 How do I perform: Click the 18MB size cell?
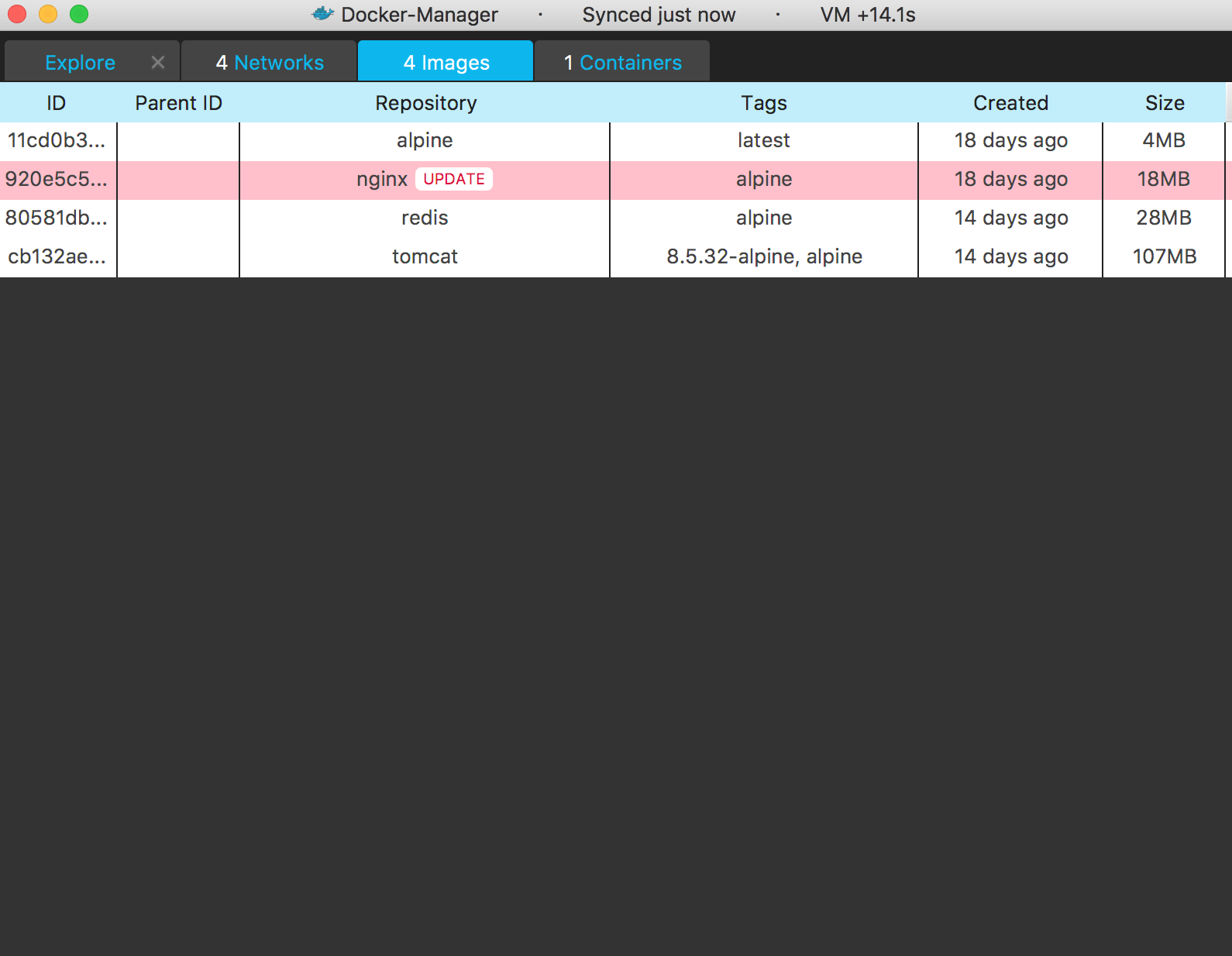(1164, 179)
